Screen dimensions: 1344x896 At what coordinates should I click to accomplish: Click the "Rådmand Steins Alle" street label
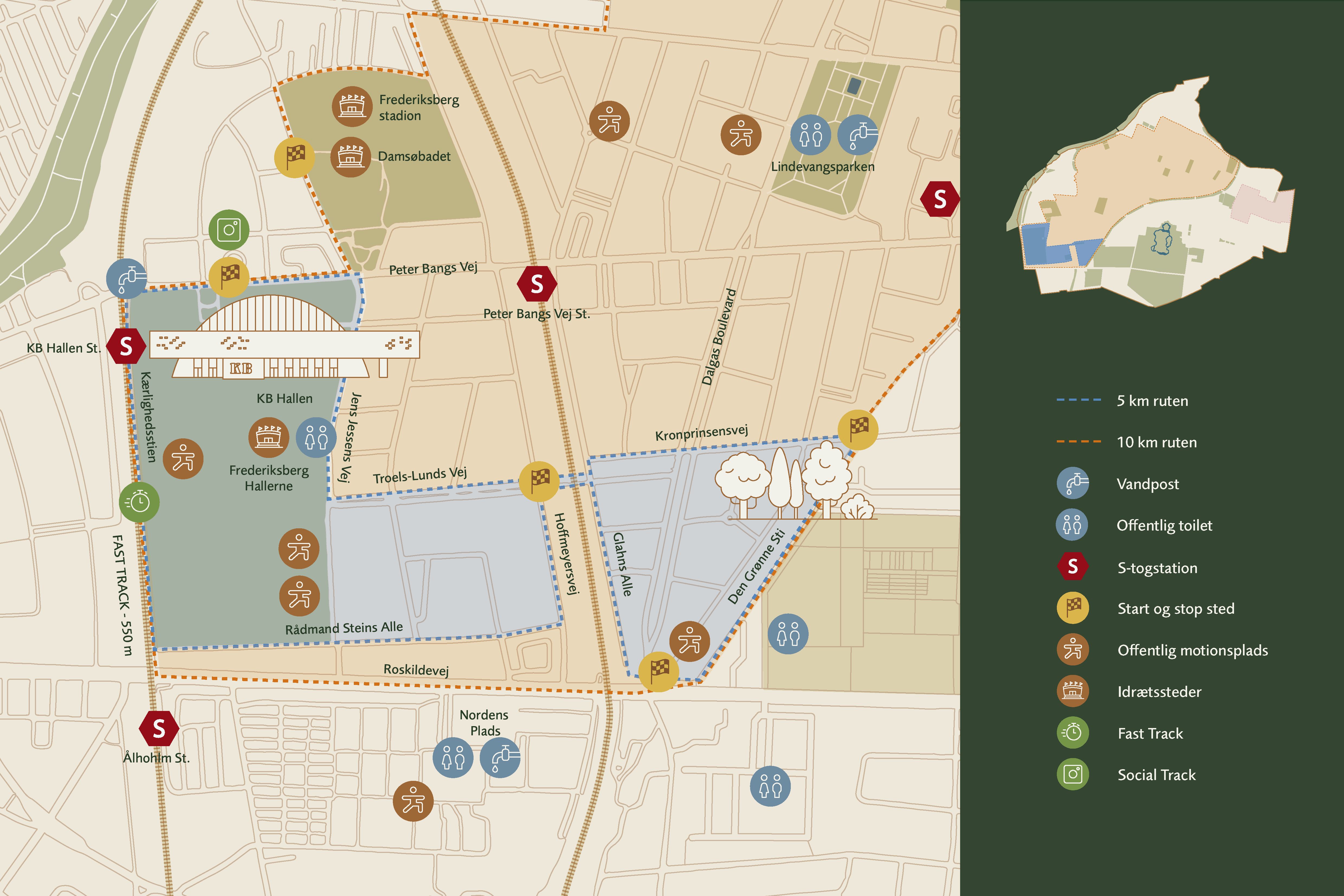[x=344, y=628]
